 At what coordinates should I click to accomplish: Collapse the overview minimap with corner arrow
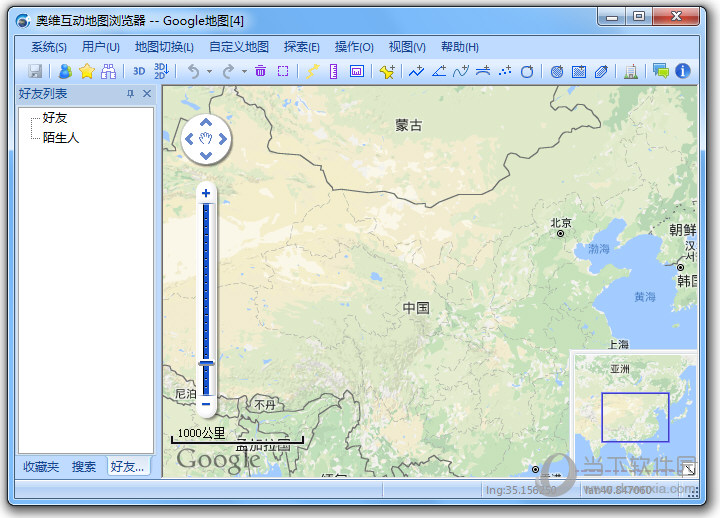click(689, 469)
